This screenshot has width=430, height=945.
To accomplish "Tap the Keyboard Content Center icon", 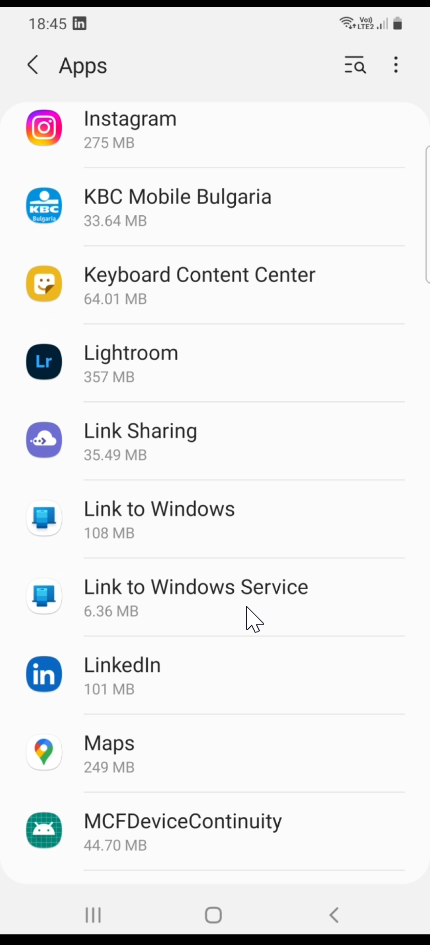I will (43, 284).
